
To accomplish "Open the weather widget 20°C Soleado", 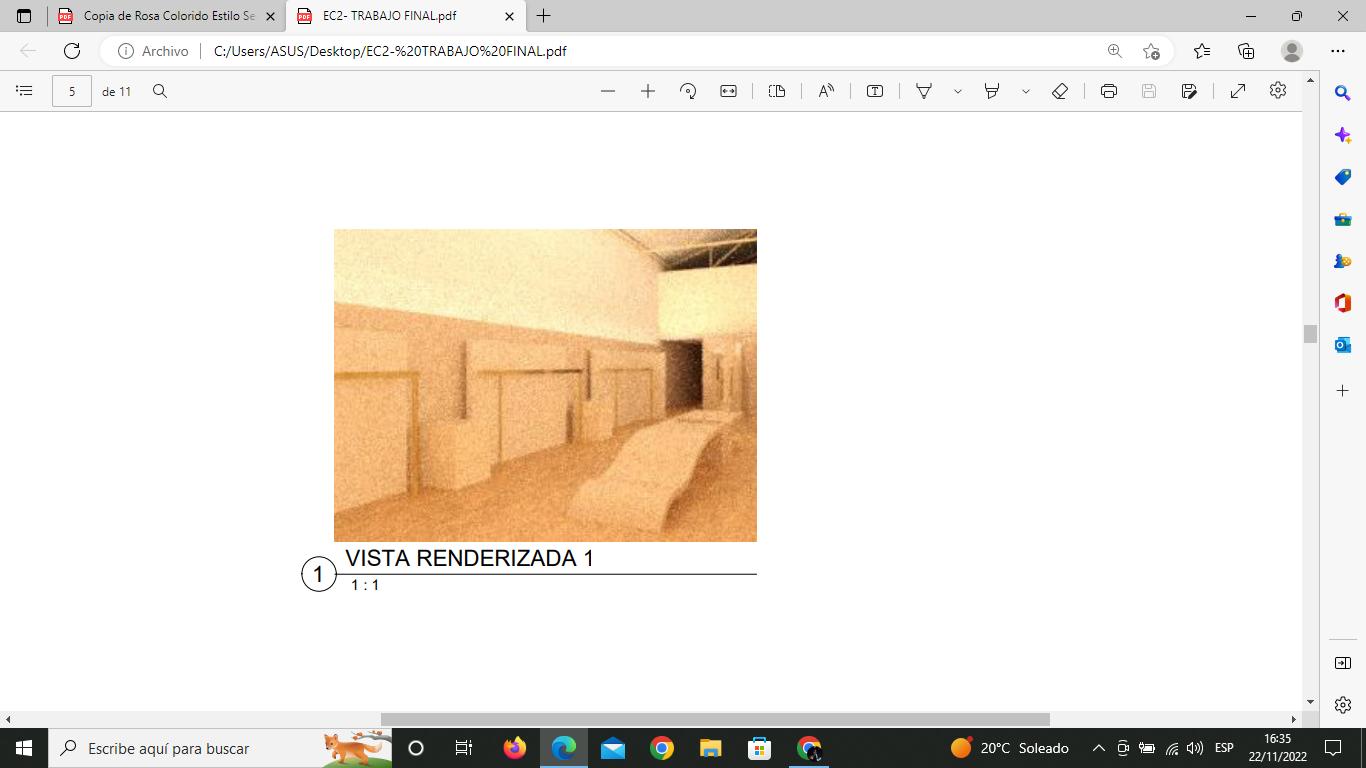I will [1009, 748].
